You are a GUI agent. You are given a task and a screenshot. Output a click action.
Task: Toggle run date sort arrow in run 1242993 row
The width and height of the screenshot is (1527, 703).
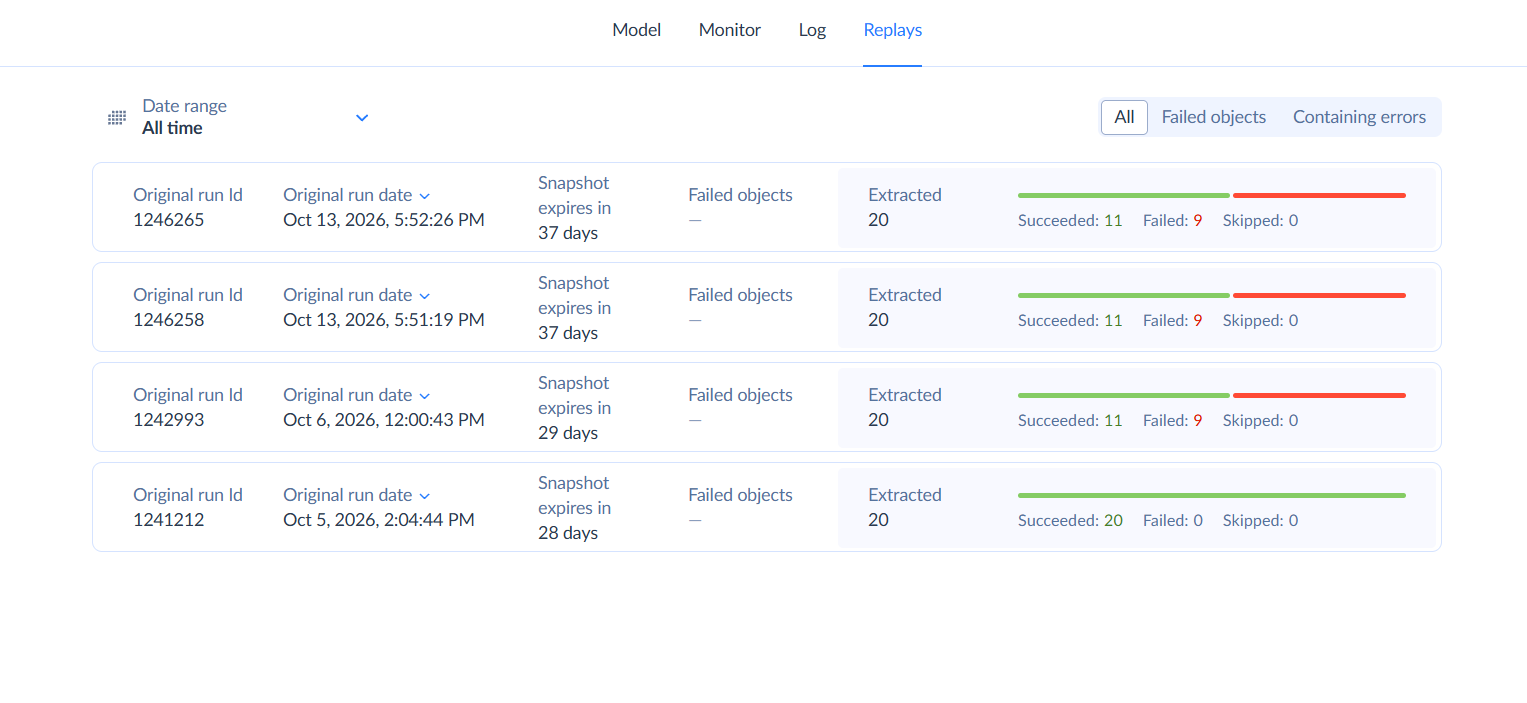[x=424, y=396]
